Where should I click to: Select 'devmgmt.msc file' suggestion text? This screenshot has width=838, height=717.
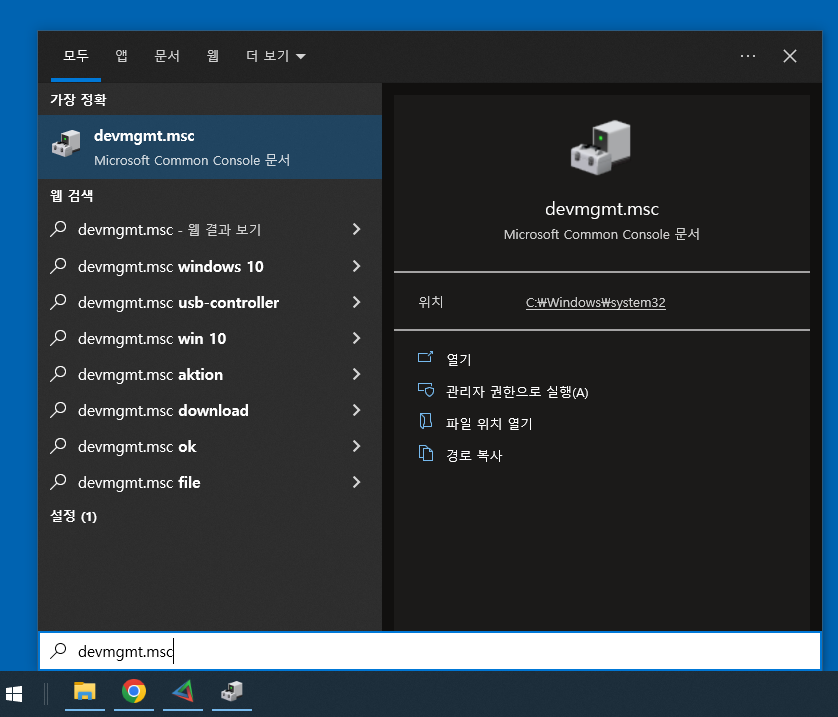tap(139, 482)
